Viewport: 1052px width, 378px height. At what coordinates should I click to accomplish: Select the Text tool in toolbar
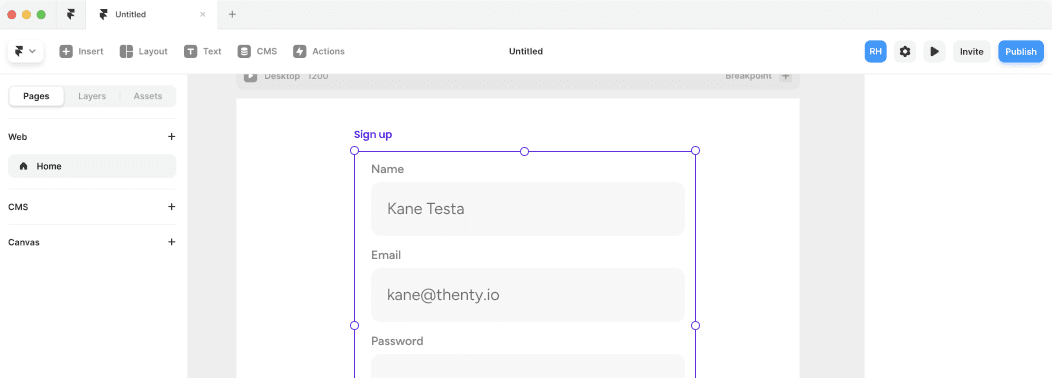coord(203,52)
